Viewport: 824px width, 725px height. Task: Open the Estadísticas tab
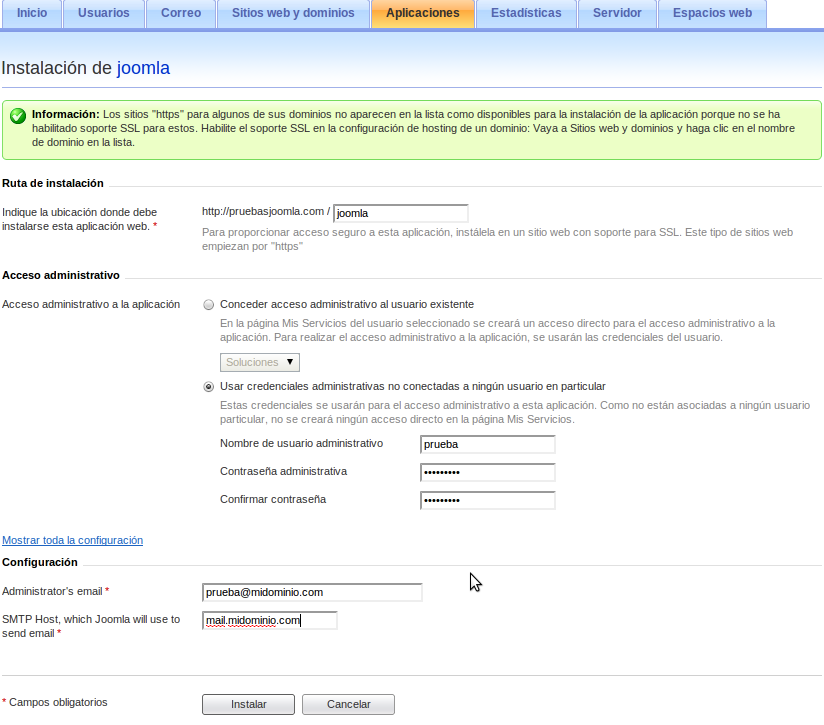[526, 13]
